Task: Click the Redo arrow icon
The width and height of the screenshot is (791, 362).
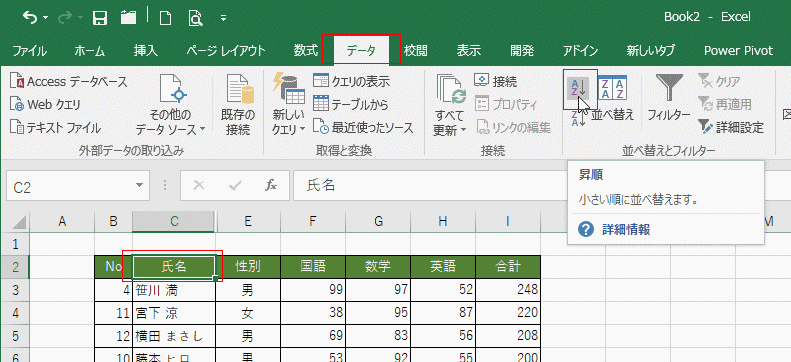Action: click(x=66, y=18)
